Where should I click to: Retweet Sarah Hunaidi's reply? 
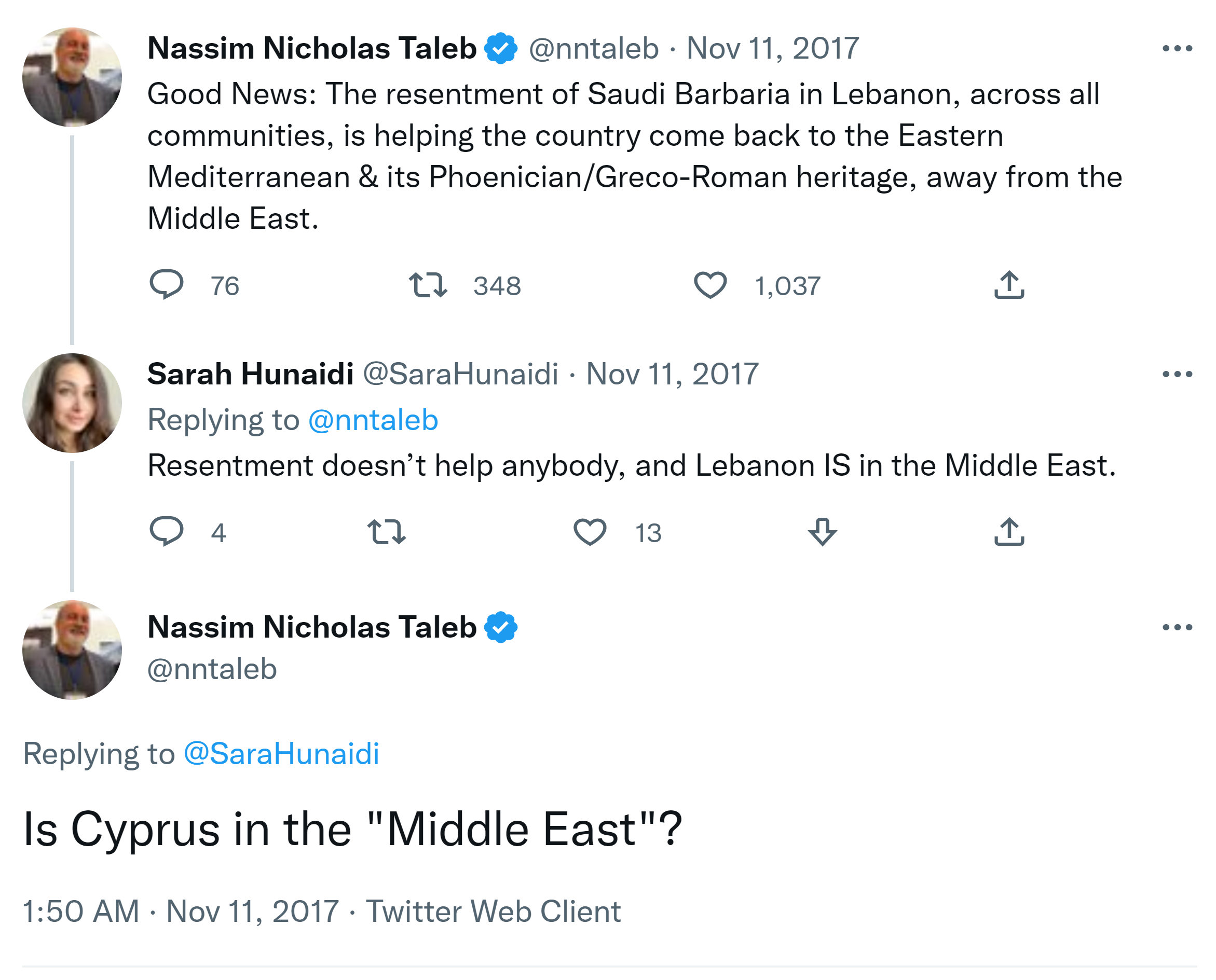[x=386, y=531]
